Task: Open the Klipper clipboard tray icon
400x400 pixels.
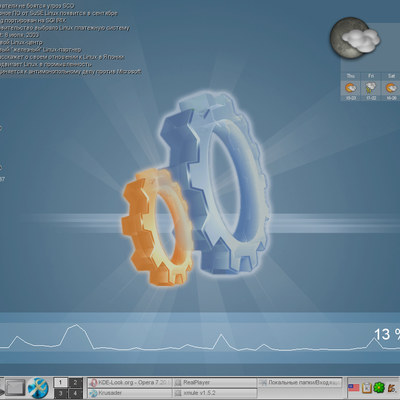Action: pos(367,388)
